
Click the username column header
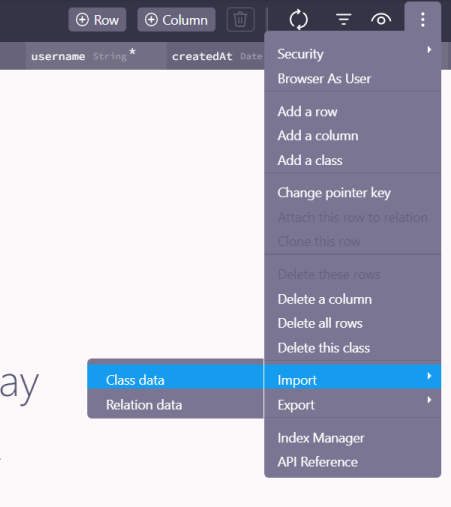(x=96, y=56)
